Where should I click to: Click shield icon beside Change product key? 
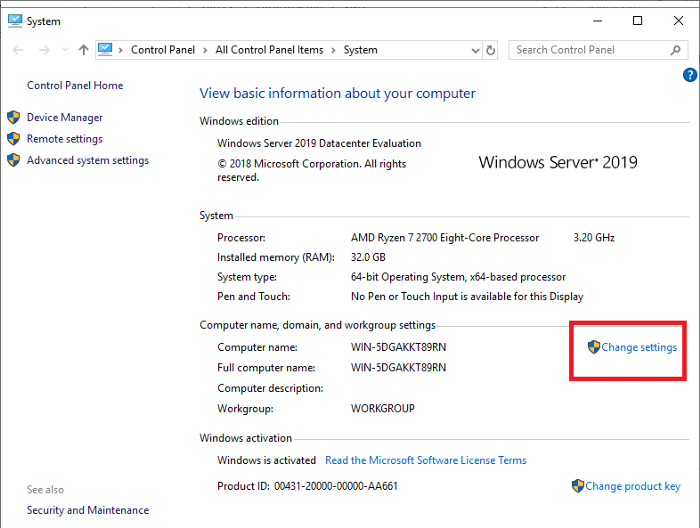[x=578, y=486]
